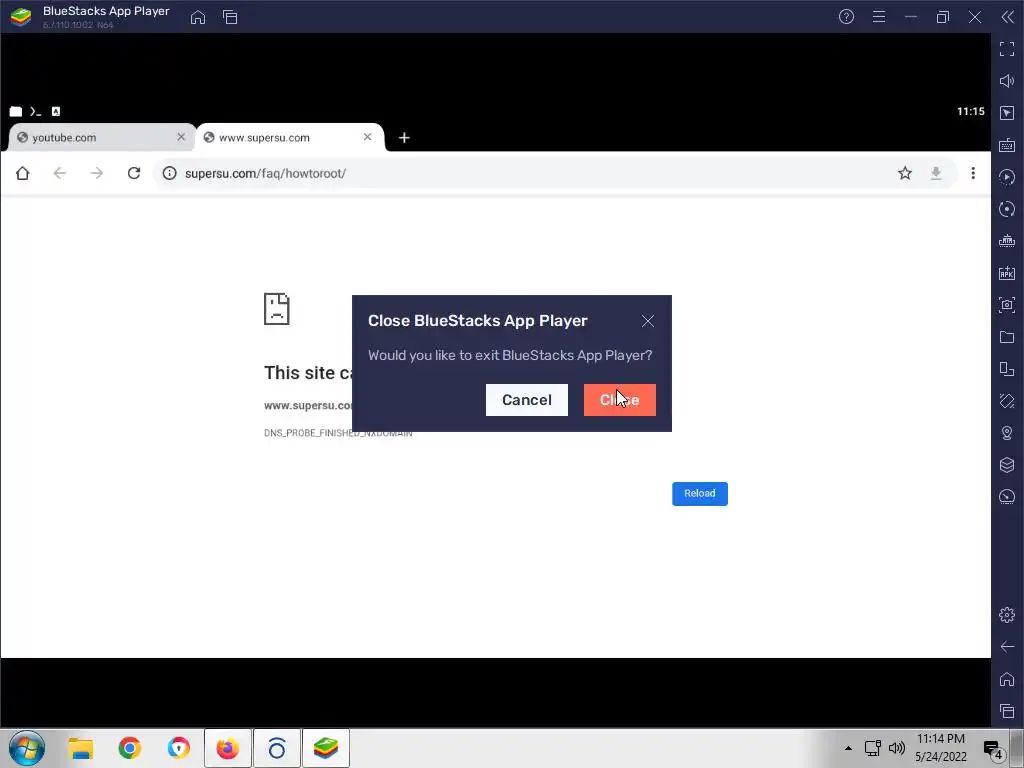The width and height of the screenshot is (1024, 768).
Task: Click the rotate screen sidebar icon
Action: point(1007,369)
